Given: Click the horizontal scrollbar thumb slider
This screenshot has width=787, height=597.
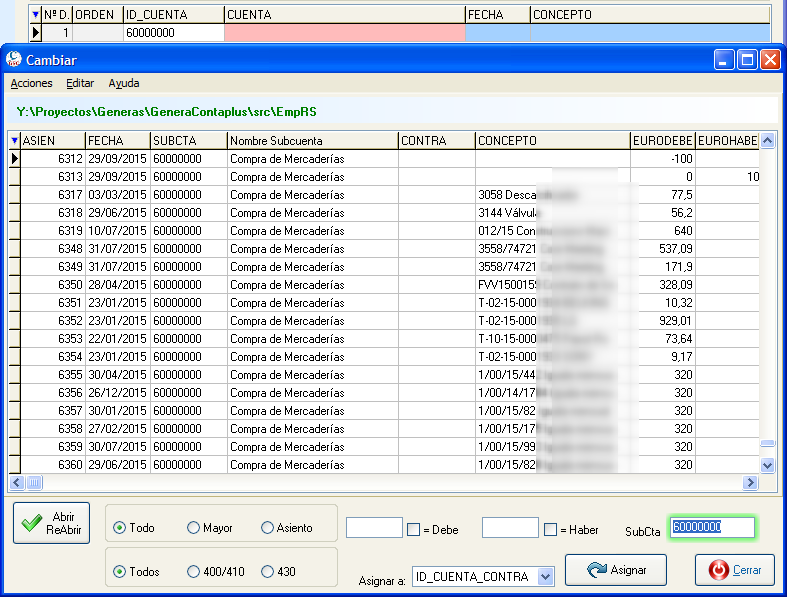Looking at the screenshot, I should (x=34, y=483).
